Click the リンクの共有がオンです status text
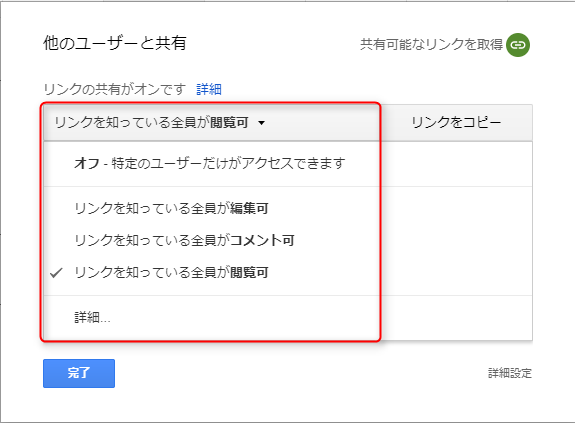This screenshot has width=575, height=423. point(114,89)
